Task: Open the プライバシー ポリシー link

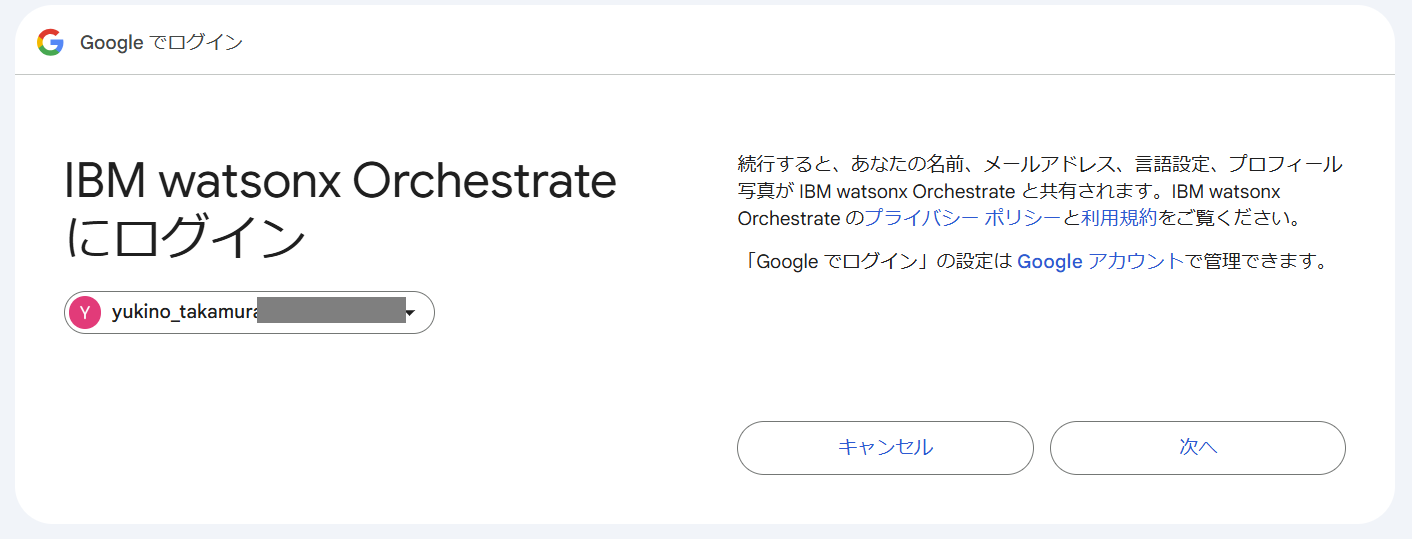Action: coord(961,217)
